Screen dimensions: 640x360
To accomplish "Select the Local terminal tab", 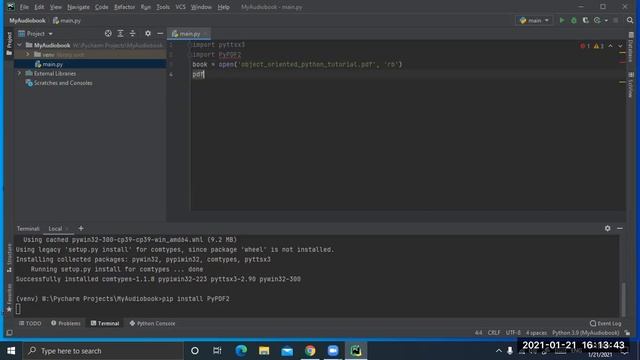I will pyautogui.click(x=55, y=229).
